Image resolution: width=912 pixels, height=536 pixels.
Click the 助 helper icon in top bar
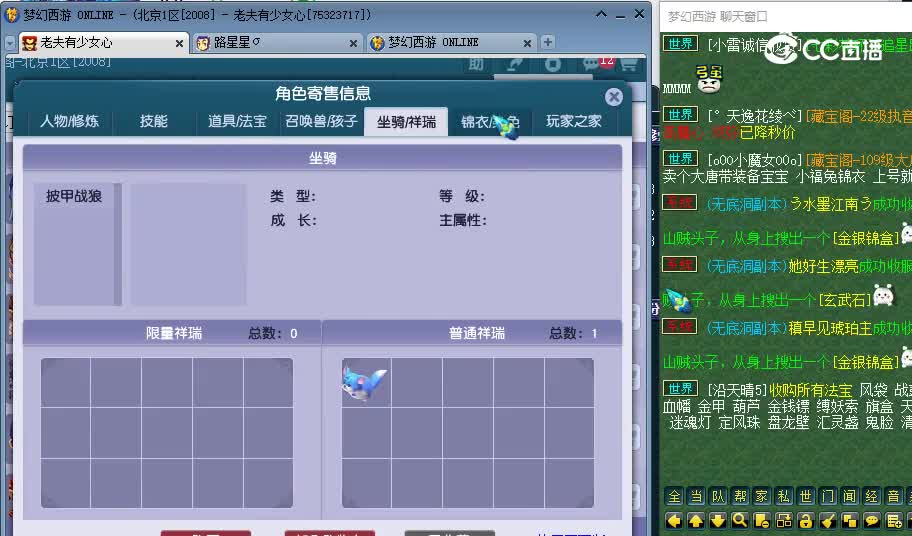click(476, 64)
